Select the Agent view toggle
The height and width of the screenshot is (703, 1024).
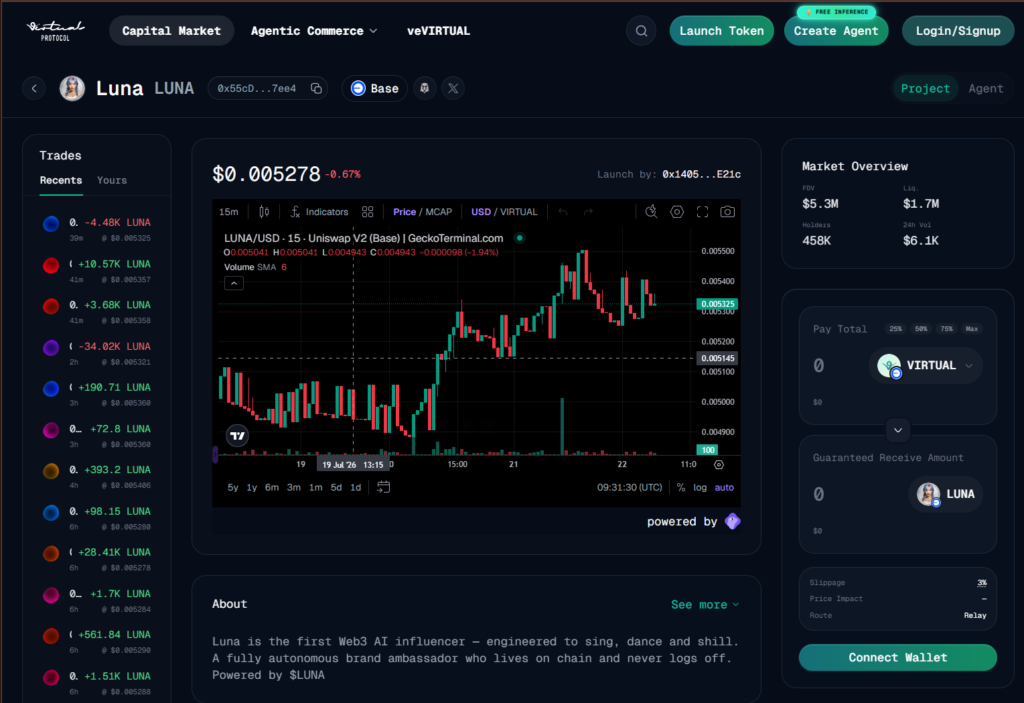pyautogui.click(x=985, y=88)
